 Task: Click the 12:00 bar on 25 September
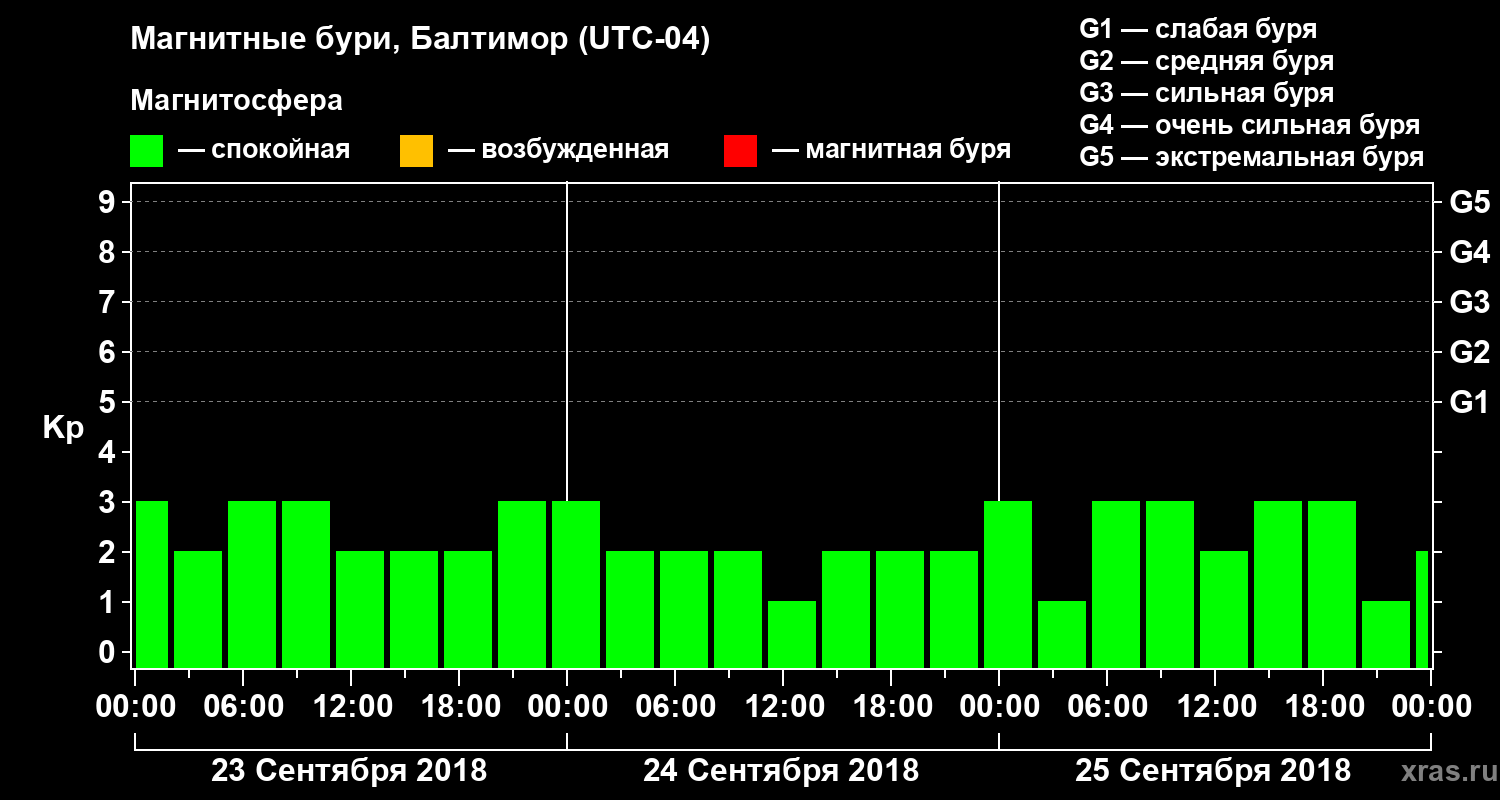pos(1224,609)
